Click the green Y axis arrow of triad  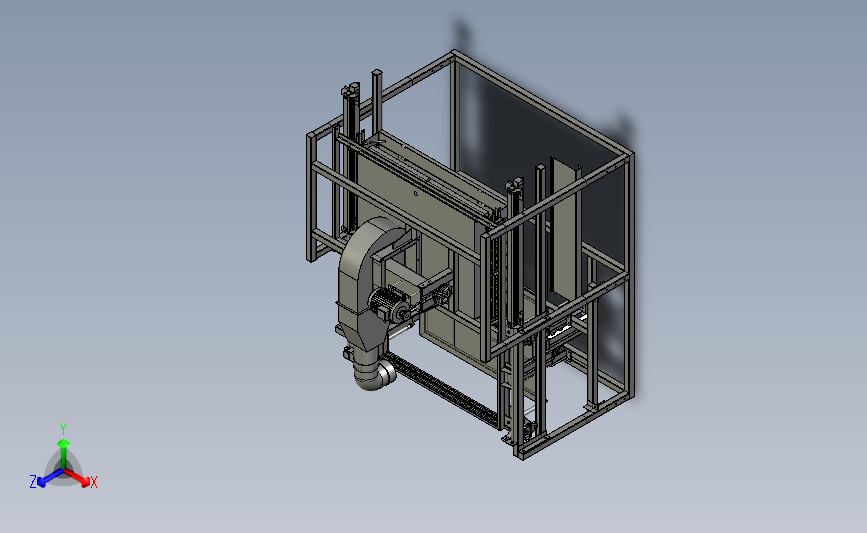[63, 453]
